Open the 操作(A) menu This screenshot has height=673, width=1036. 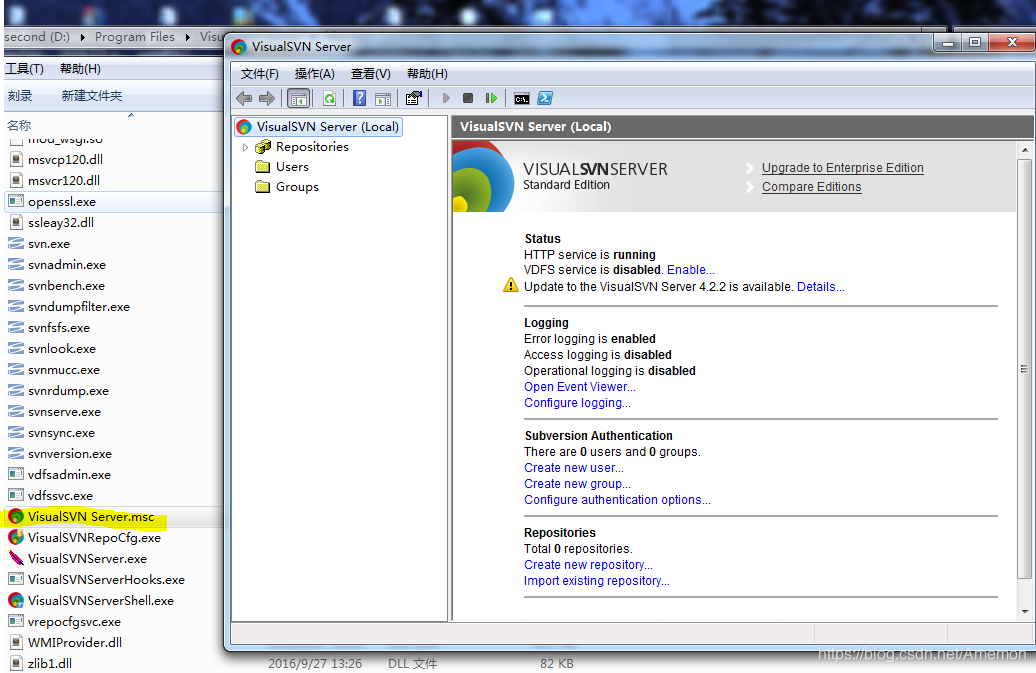click(314, 74)
